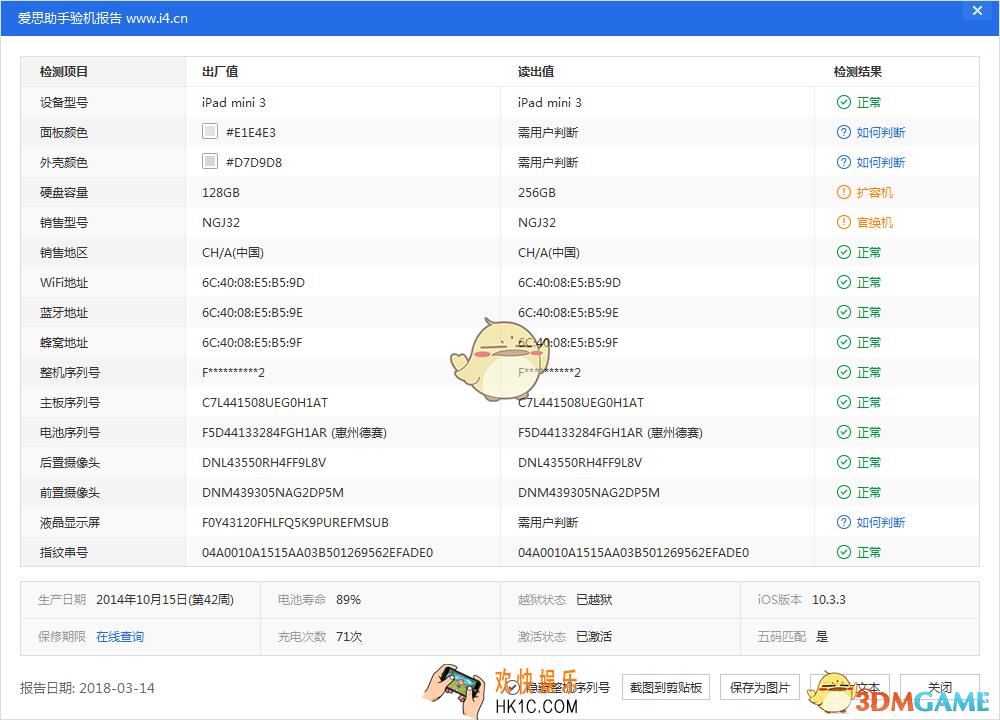Viewport: 1000px width, 720px height.
Task: Click iOS version value 10.3.3
Action: 828,599
